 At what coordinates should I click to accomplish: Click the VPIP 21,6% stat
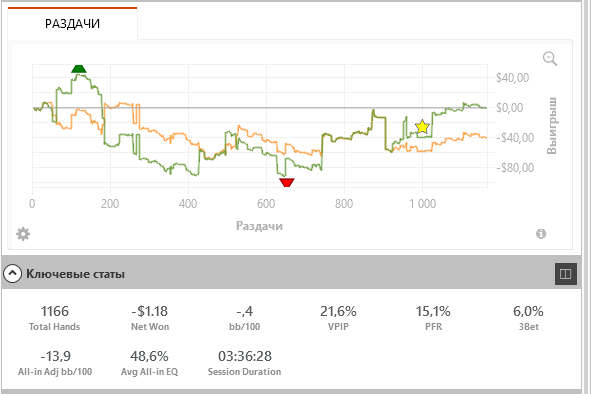[x=338, y=318]
